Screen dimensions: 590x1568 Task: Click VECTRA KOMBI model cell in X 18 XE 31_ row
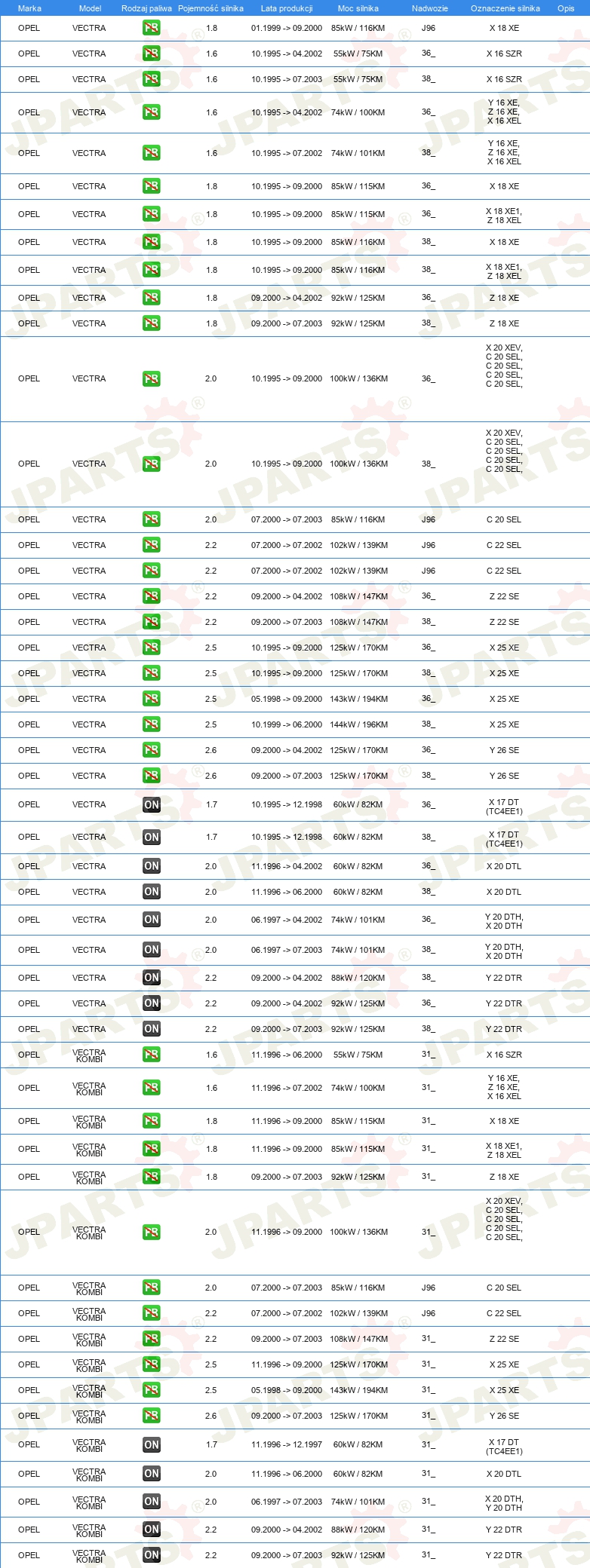click(x=89, y=1121)
